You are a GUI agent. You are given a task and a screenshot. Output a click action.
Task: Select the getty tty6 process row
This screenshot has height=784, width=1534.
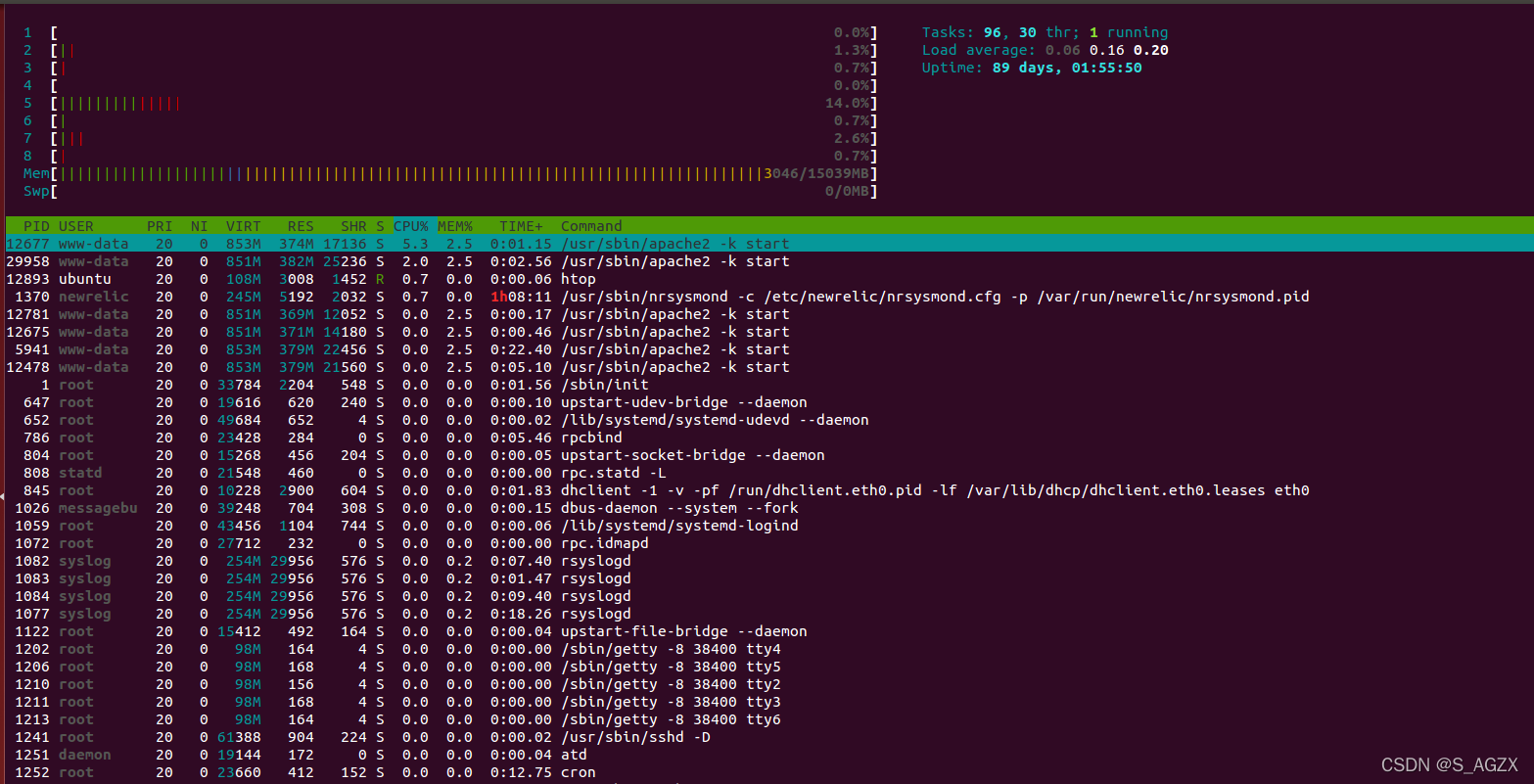click(x=769, y=719)
